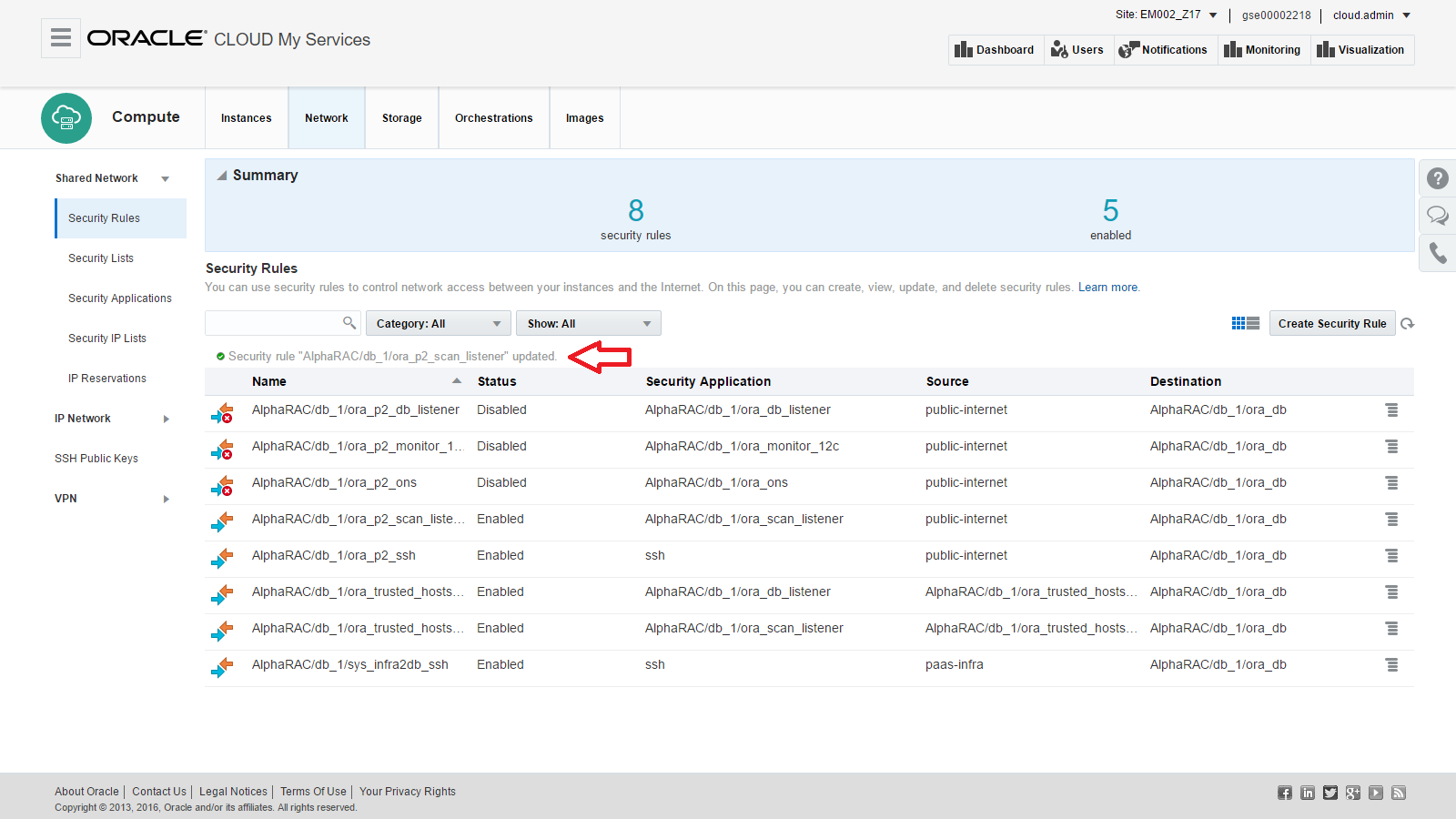The image size is (1456, 819).
Task: Expand the VPN section
Action: click(167, 500)
